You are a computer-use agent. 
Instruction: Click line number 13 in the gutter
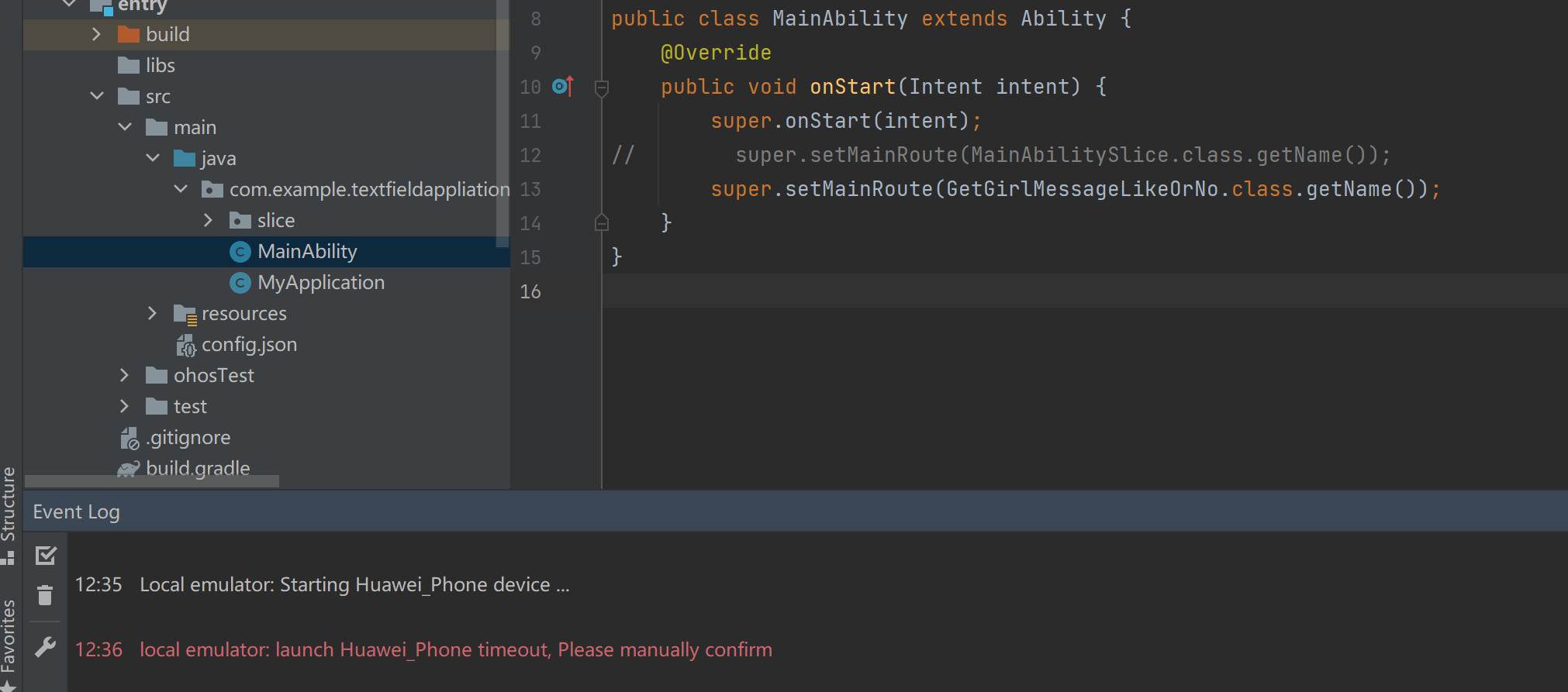click(x=530, y=189)
